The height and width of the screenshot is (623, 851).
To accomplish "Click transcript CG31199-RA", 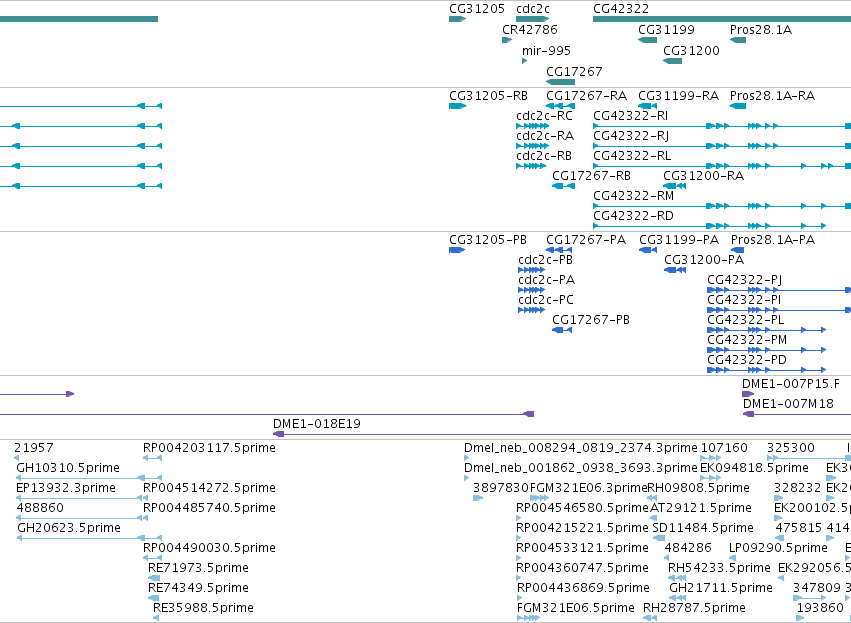I will pyautogui.click(x=647, y=106).
